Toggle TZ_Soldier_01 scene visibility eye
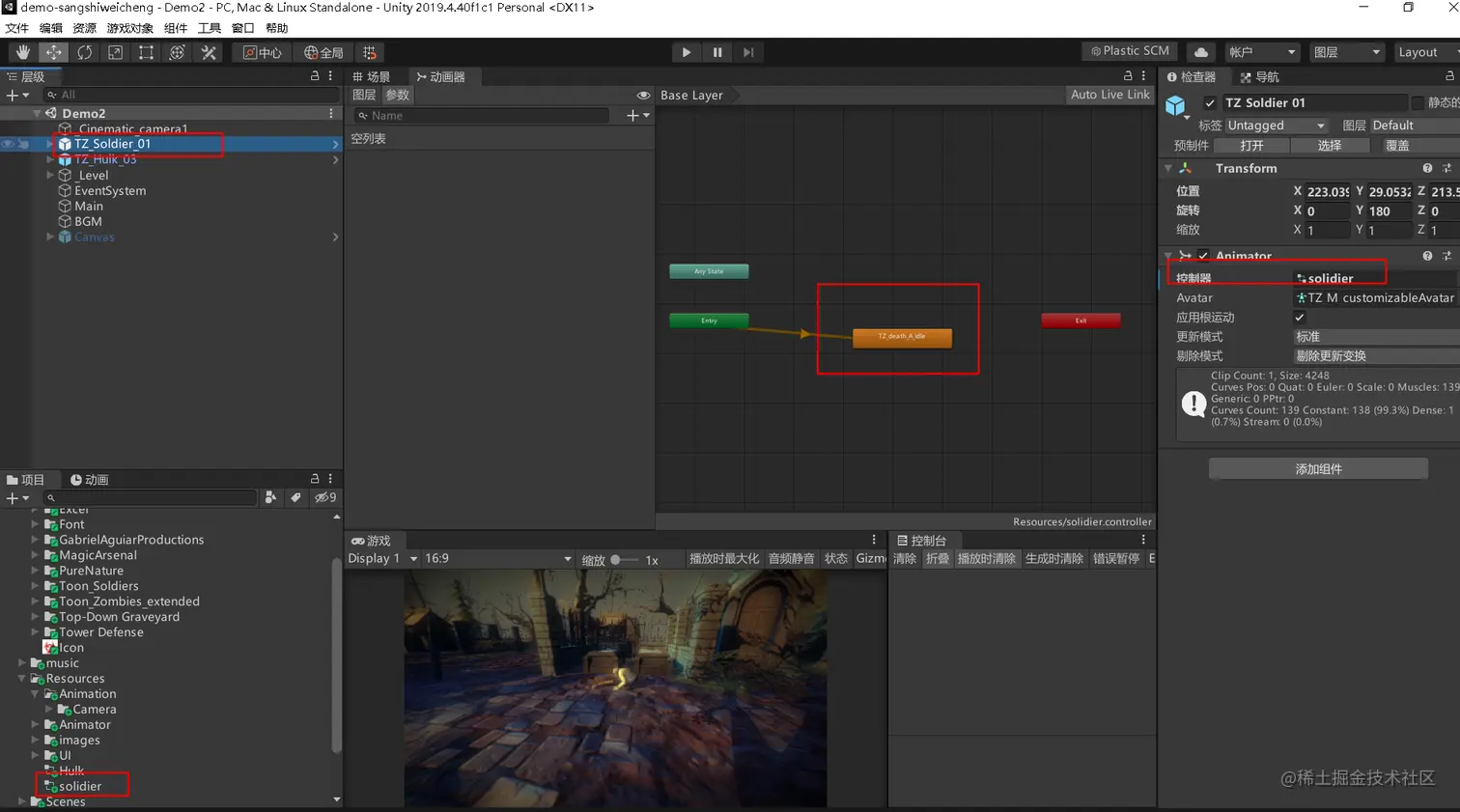 click(9, 144)
